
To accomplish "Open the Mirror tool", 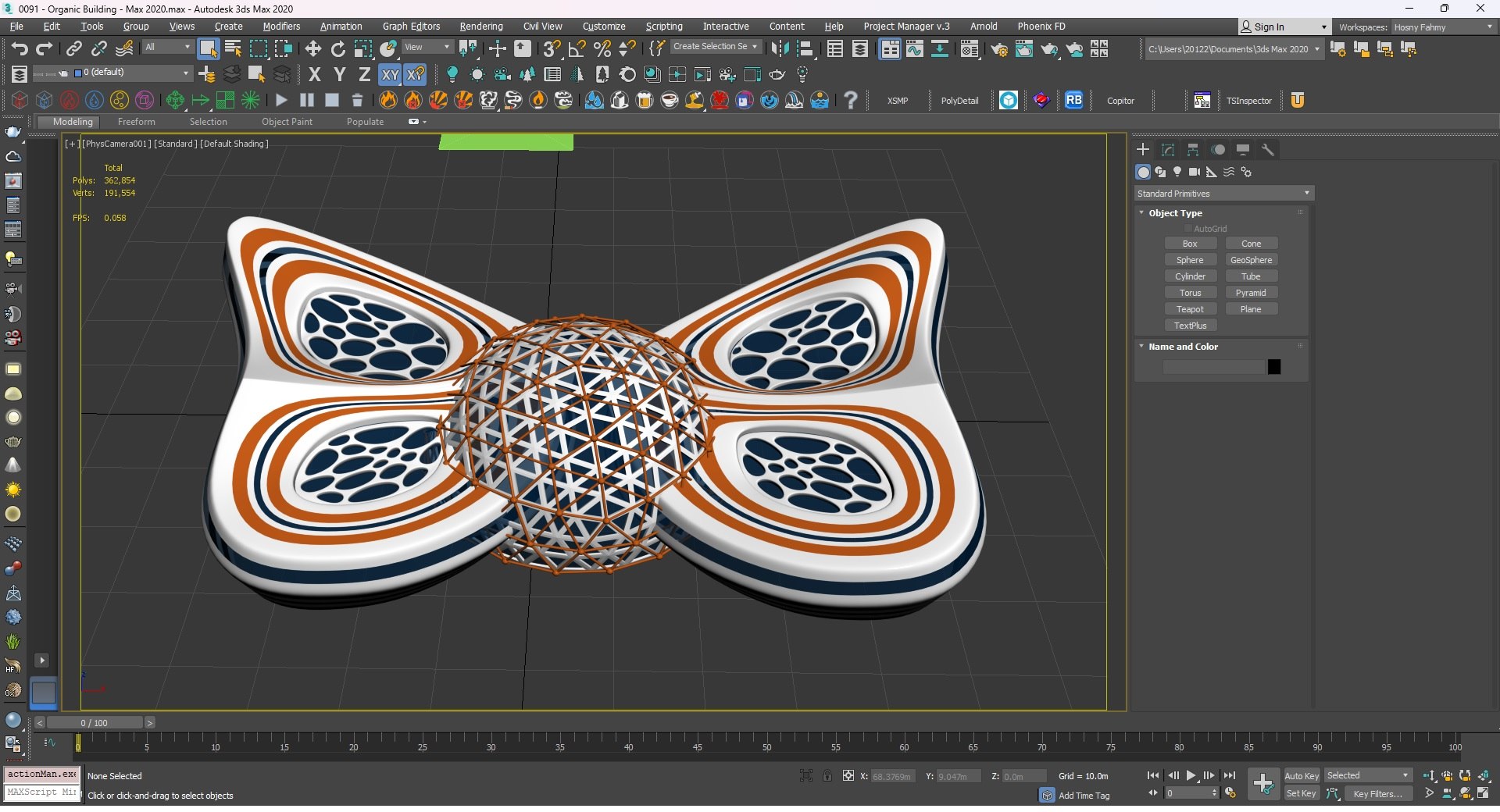I will pyautogui.click(x=779, y=49).
